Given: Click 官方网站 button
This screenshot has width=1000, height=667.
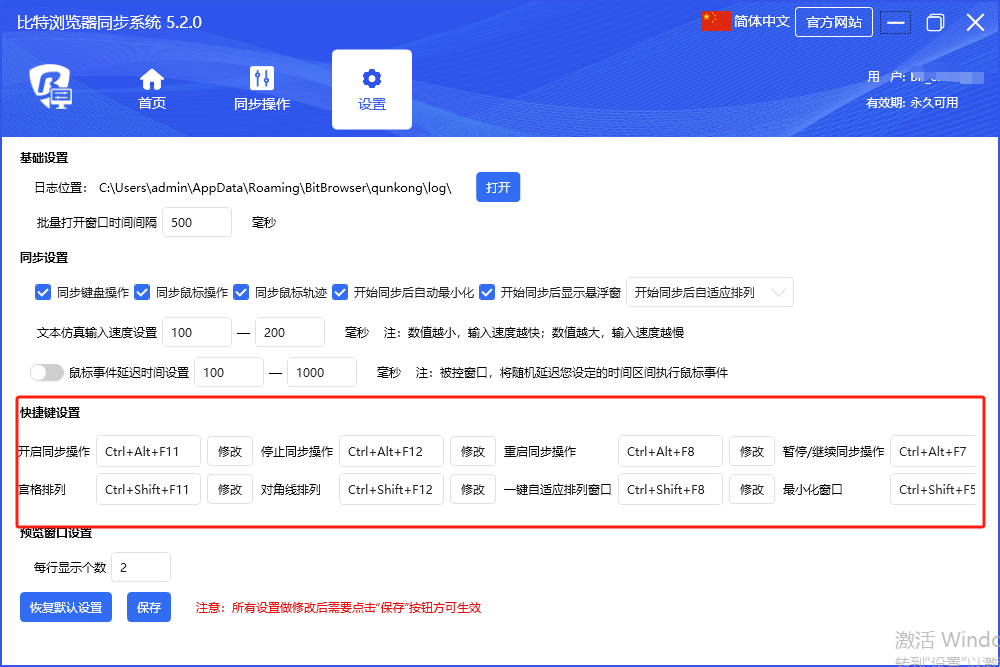Looking at the screenshot, I should coord(833,22).
